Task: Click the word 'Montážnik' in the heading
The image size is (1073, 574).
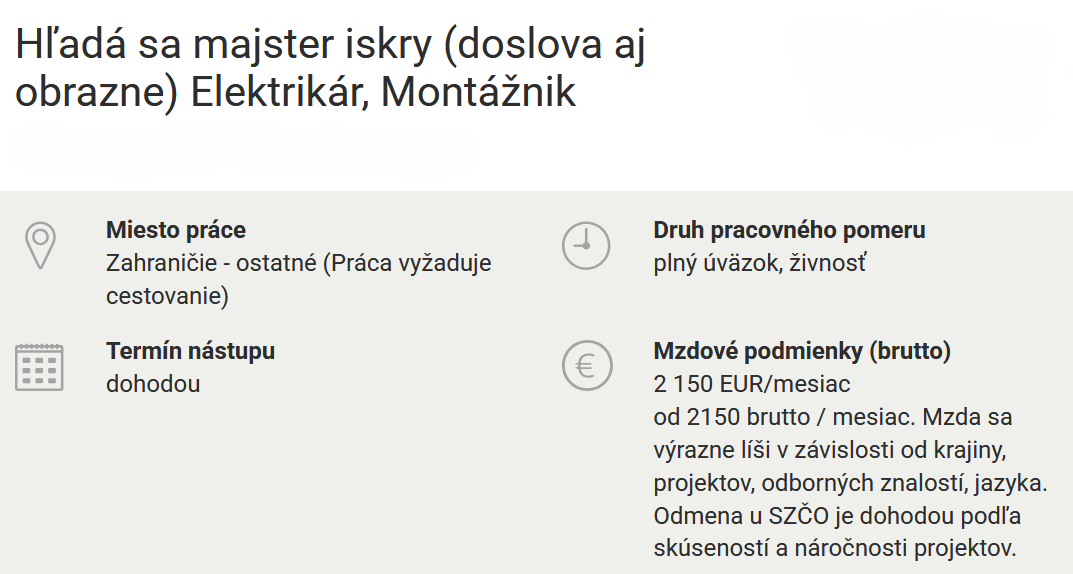Action: pyautogui.click(x=478, y=93)
